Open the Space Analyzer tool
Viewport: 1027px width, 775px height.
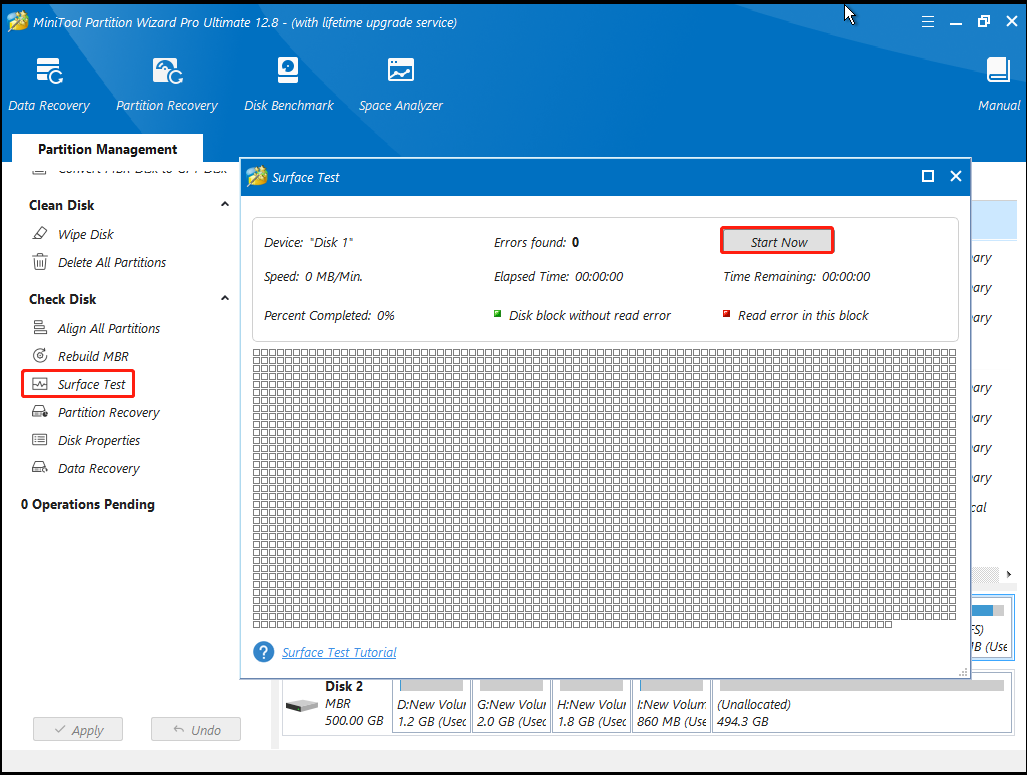click(400, 84)
